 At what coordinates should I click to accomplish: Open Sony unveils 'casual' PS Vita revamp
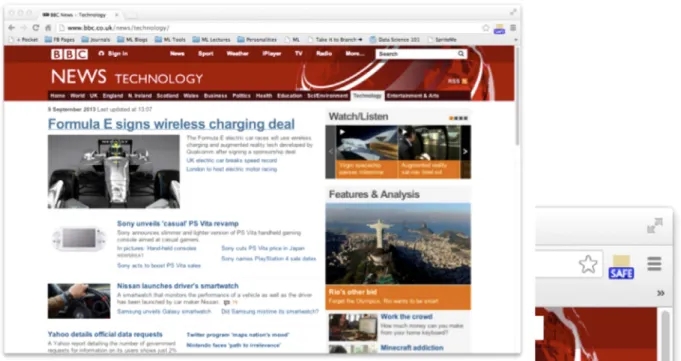pos(178,223)
